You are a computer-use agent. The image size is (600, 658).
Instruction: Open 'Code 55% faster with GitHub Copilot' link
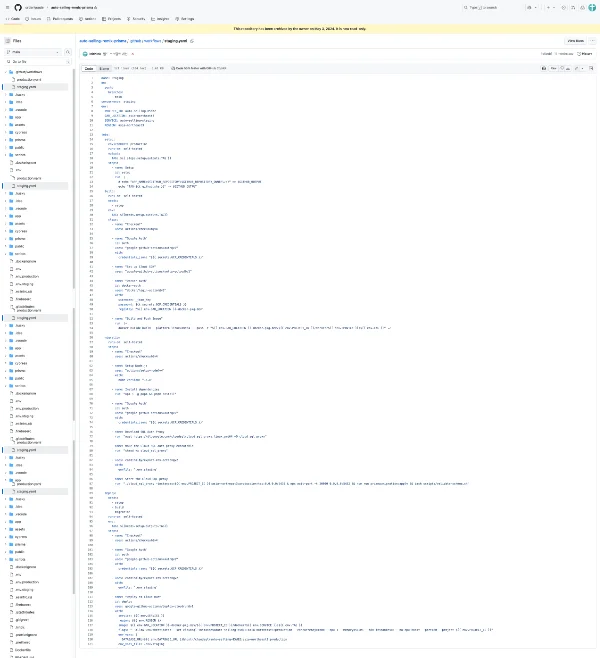198,68
